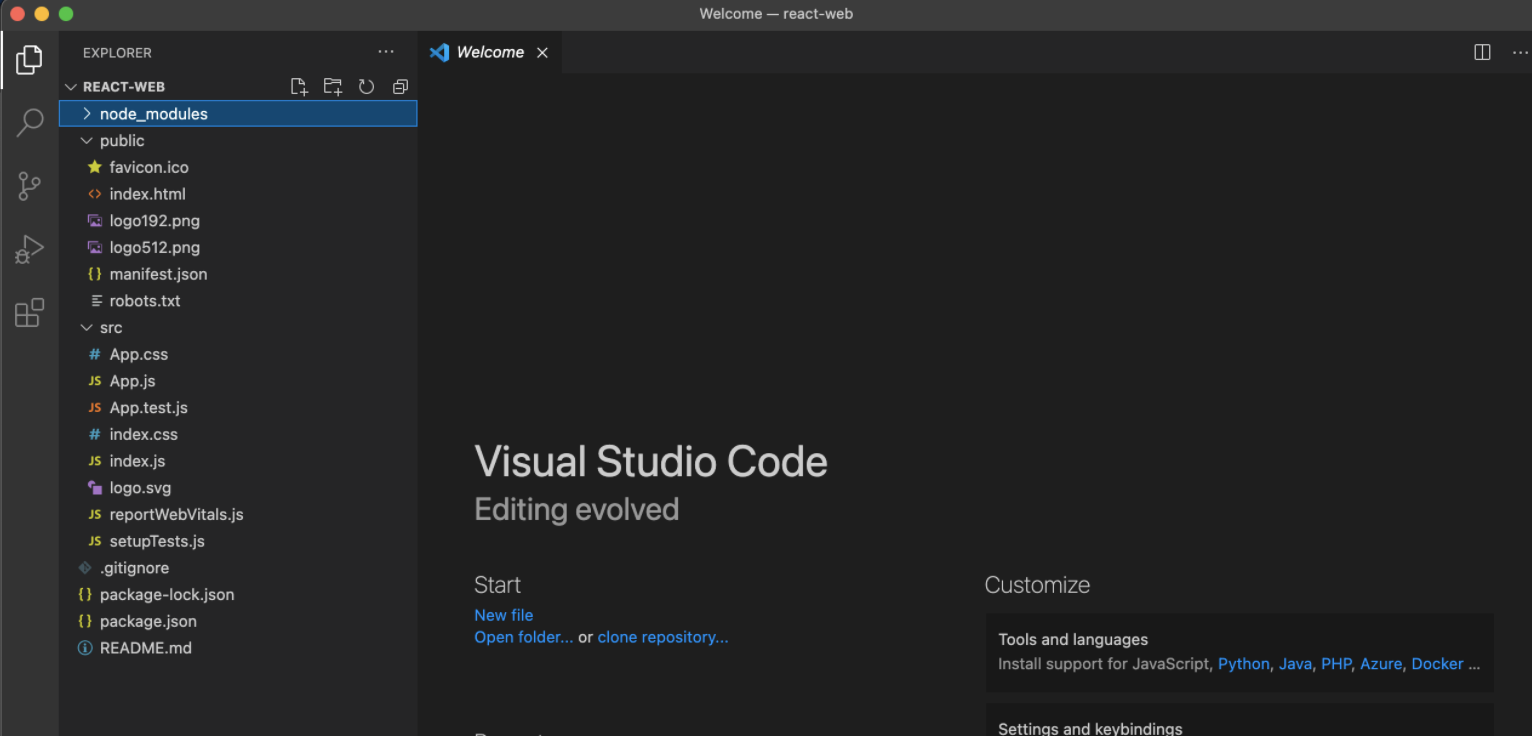Open the .gitignore file
This screenshot has height=736, width=1532.
[x=238, y=568]
